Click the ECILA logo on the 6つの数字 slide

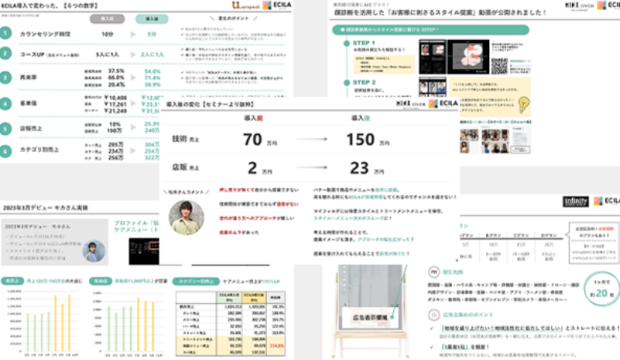(x=277, y=5)
